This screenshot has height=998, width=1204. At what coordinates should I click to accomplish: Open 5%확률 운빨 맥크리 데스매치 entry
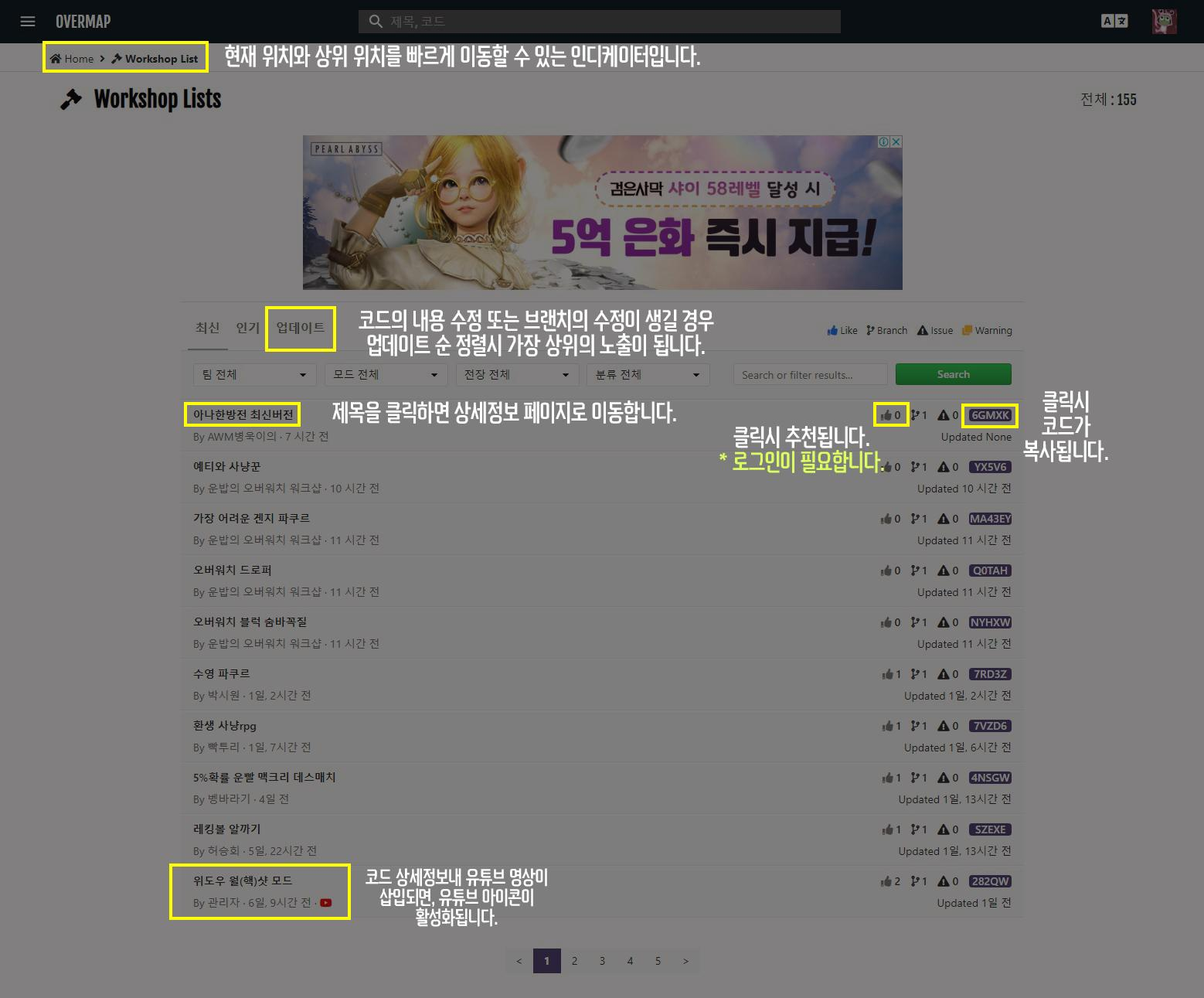pos(264,777)
